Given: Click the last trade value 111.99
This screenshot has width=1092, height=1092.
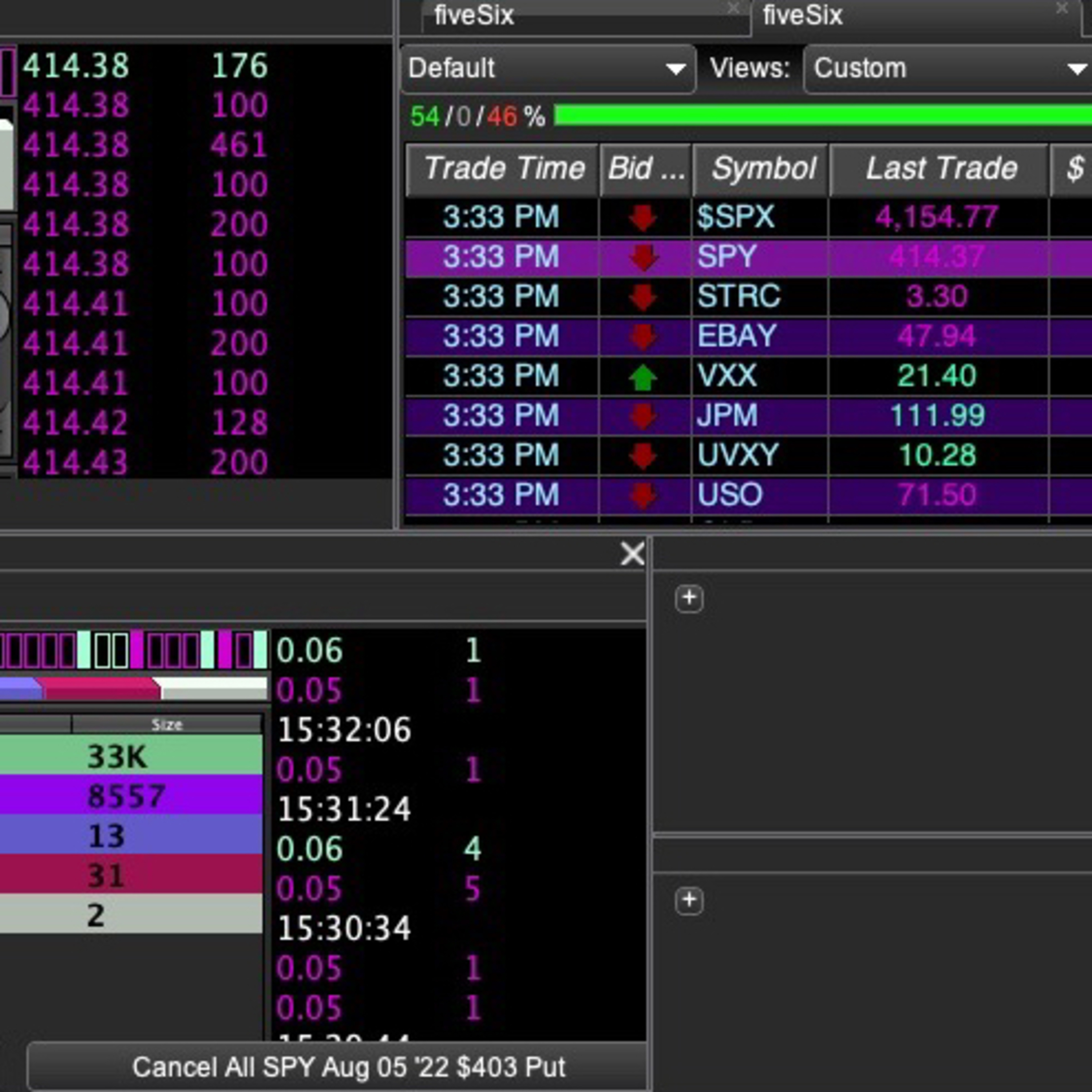Looking at the screenshot, I should click(x=938, y=415).
